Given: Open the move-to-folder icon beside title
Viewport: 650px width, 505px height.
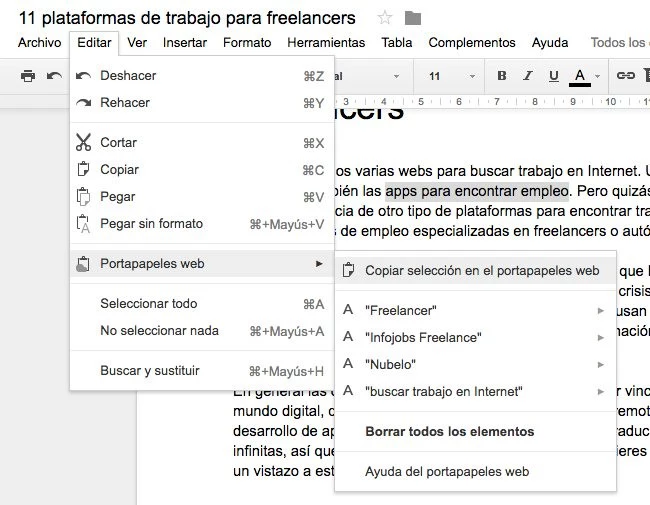Looking at the screenshot, I should click(412, 18).
